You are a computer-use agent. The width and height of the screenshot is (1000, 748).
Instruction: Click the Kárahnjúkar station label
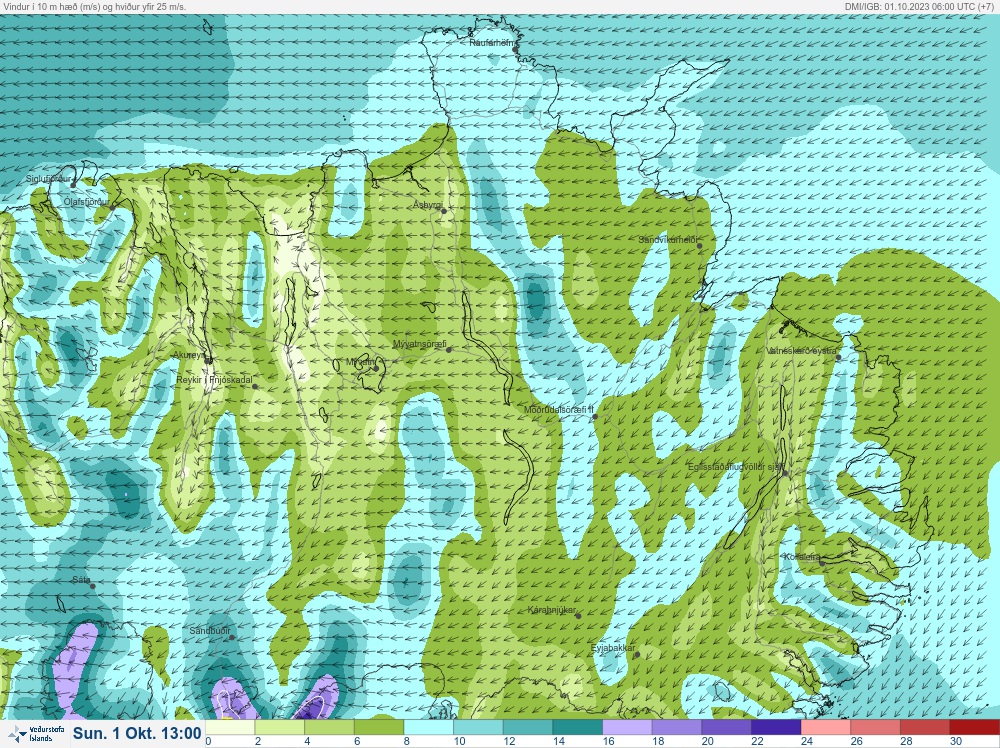(x=552, y=610)
